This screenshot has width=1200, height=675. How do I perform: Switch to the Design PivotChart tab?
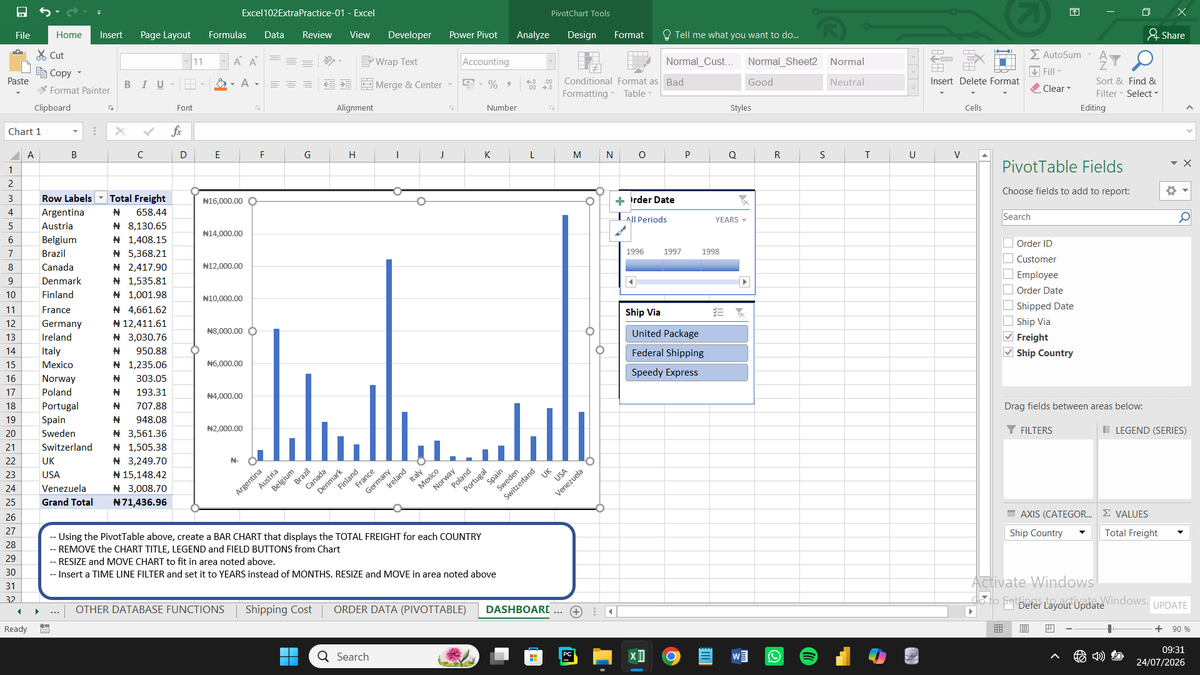[x=582, y=34]
